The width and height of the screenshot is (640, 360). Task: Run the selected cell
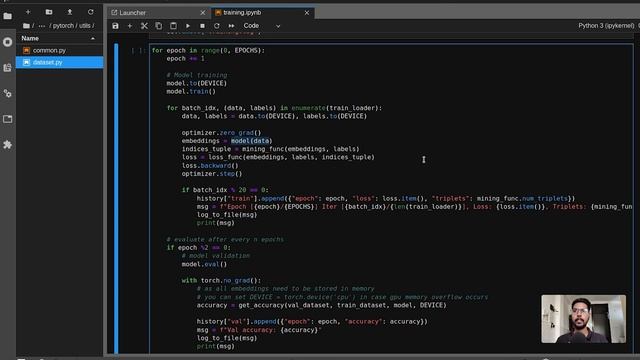click(x=188, y=26)
